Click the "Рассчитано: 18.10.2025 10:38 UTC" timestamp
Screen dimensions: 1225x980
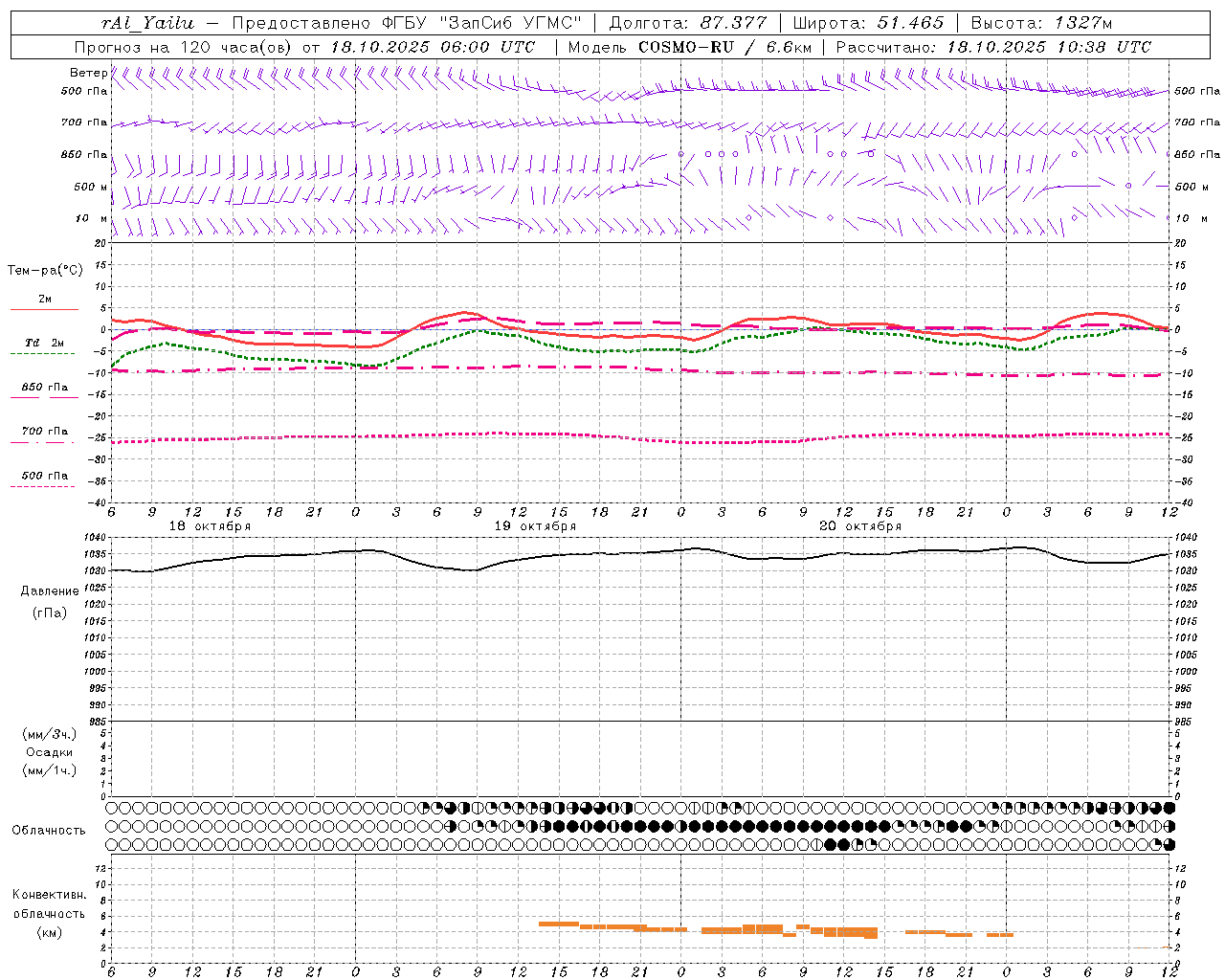coord(993,47)
